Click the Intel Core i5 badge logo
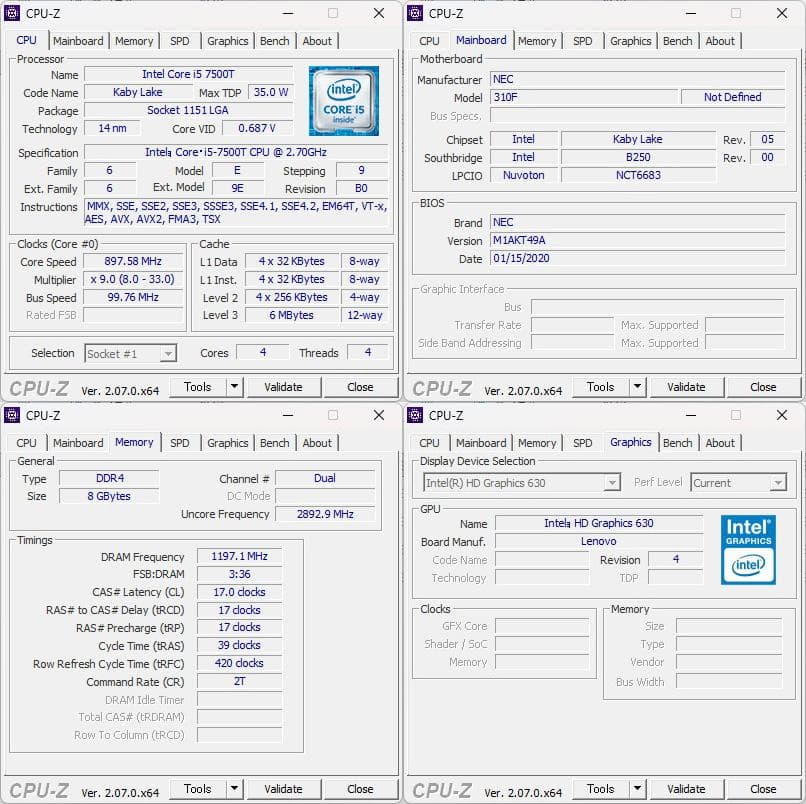Image resolution: width=806 pixels, height=804 pixels. click(344, 101)
